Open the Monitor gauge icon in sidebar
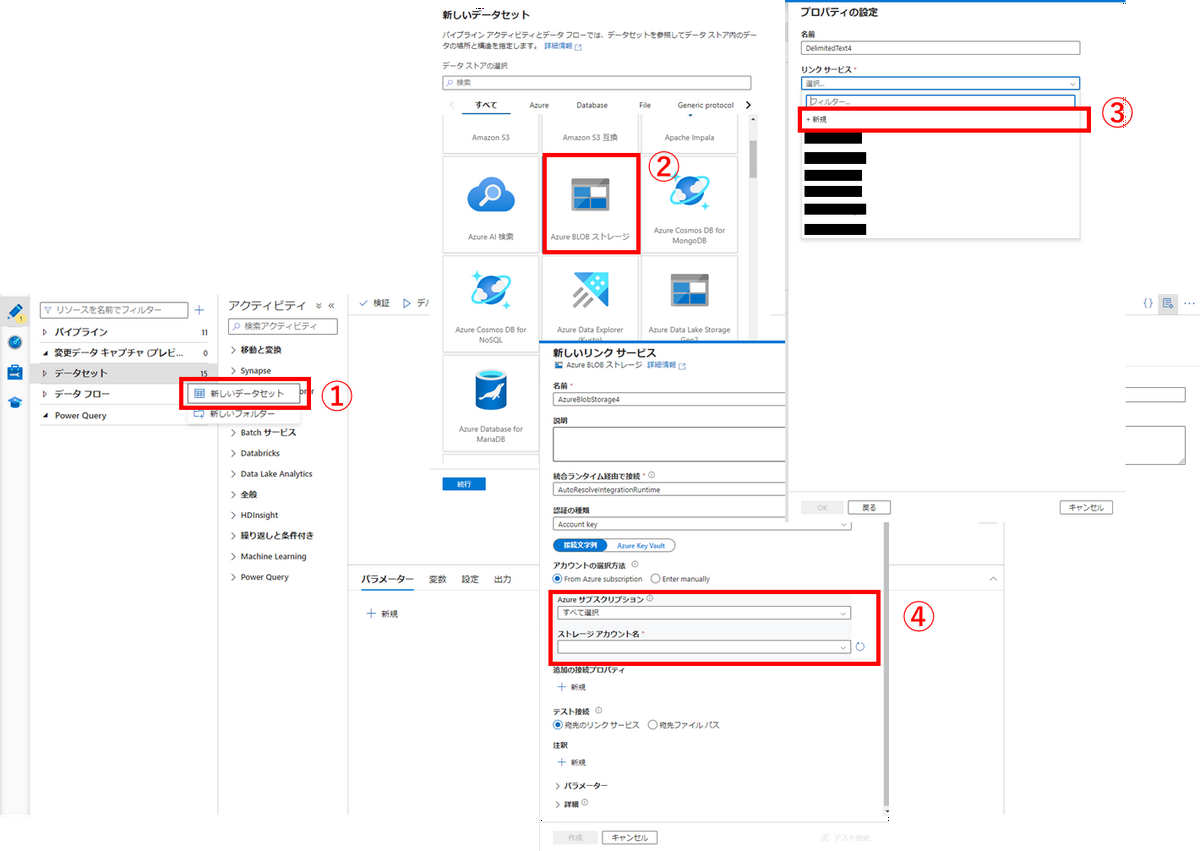The image size is (1200, 851). tap(15, 342)
